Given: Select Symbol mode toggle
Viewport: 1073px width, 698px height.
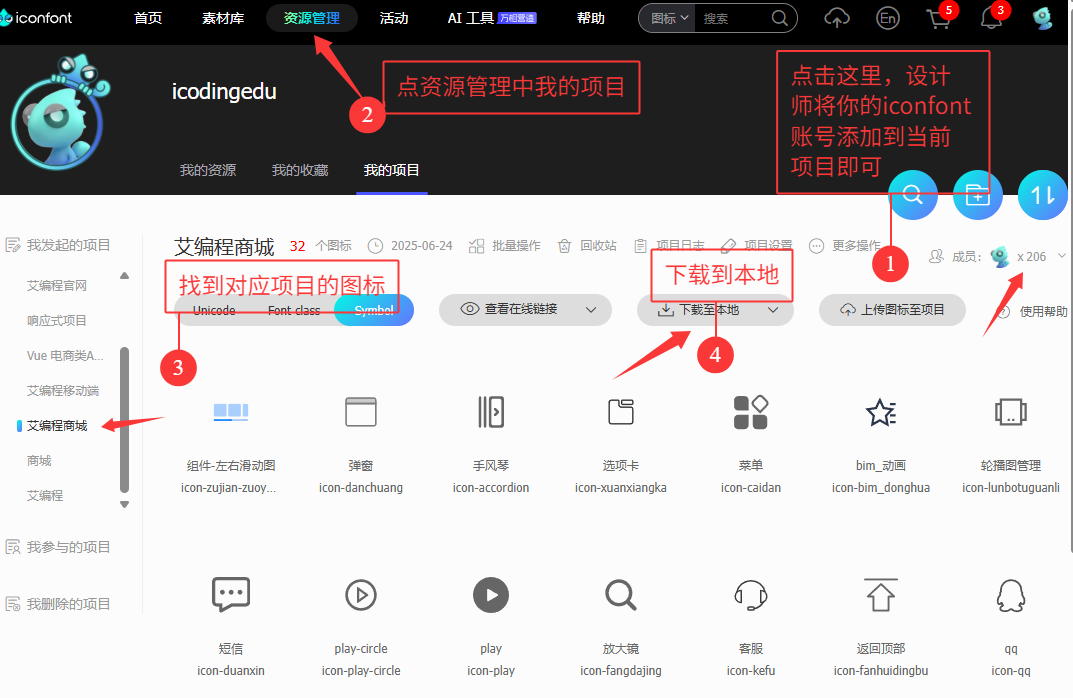Looking at the screenshot, I should pos(374,310).
